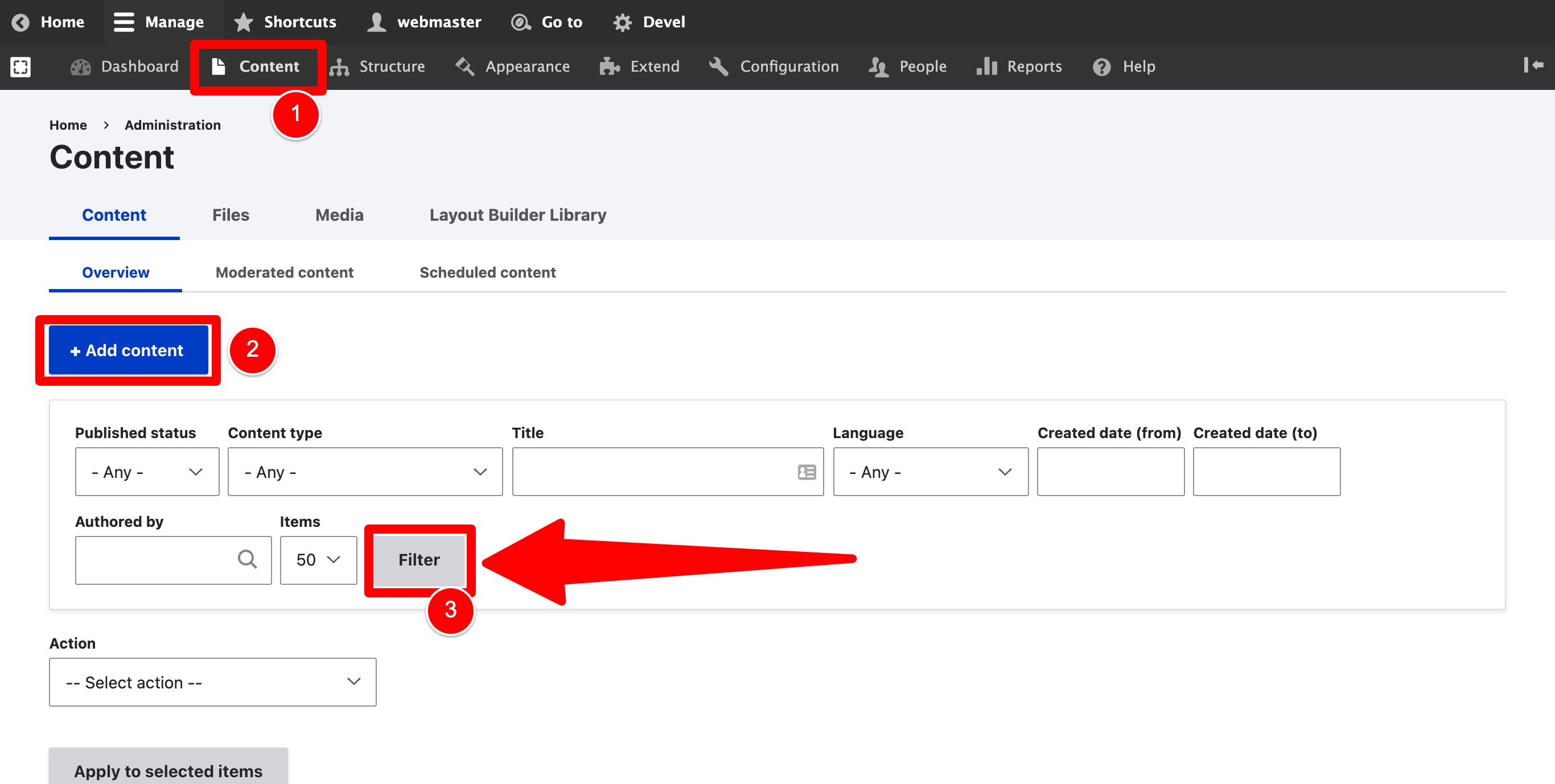Click the Reports bar chart icon

click(986, 67)
